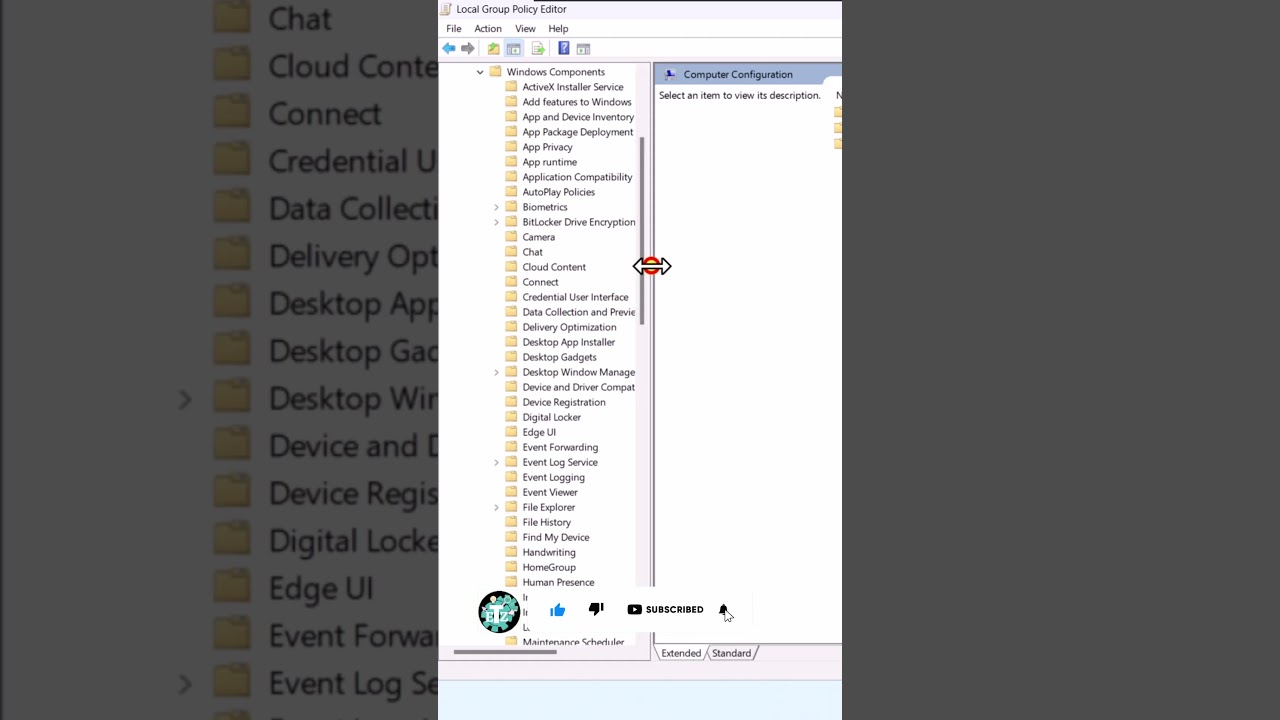Expand the Biometrics node
Screen dimensions: 1280x720
click(x=496, y=207)
